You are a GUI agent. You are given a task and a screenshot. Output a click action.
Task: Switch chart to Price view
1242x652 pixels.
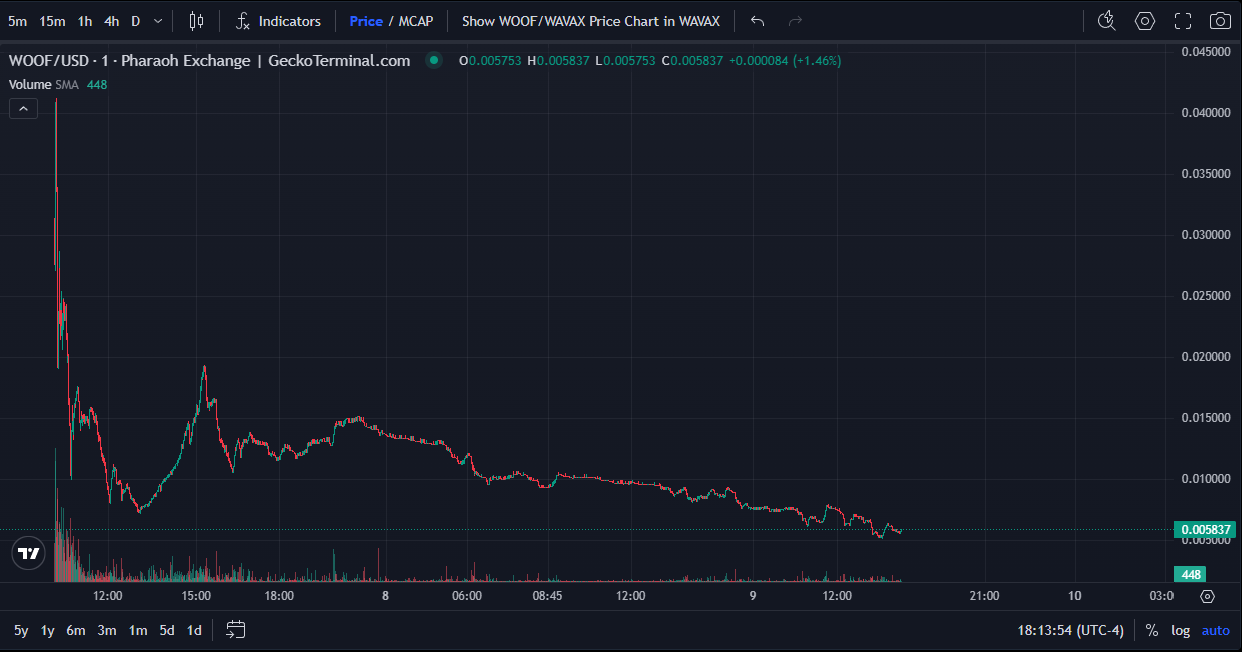tap(366, 21)
